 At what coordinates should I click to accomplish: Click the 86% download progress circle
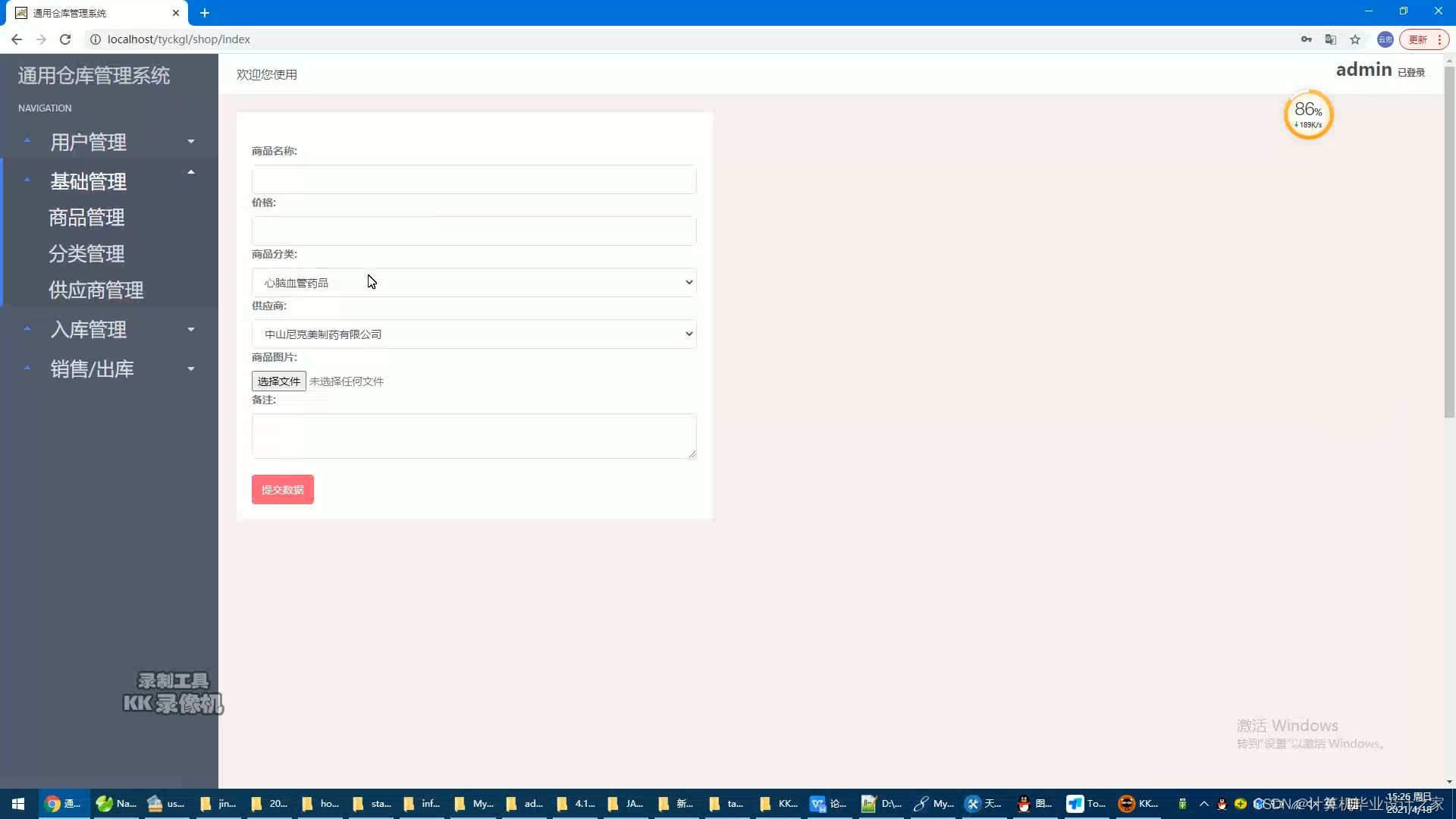coord(1308,115)
